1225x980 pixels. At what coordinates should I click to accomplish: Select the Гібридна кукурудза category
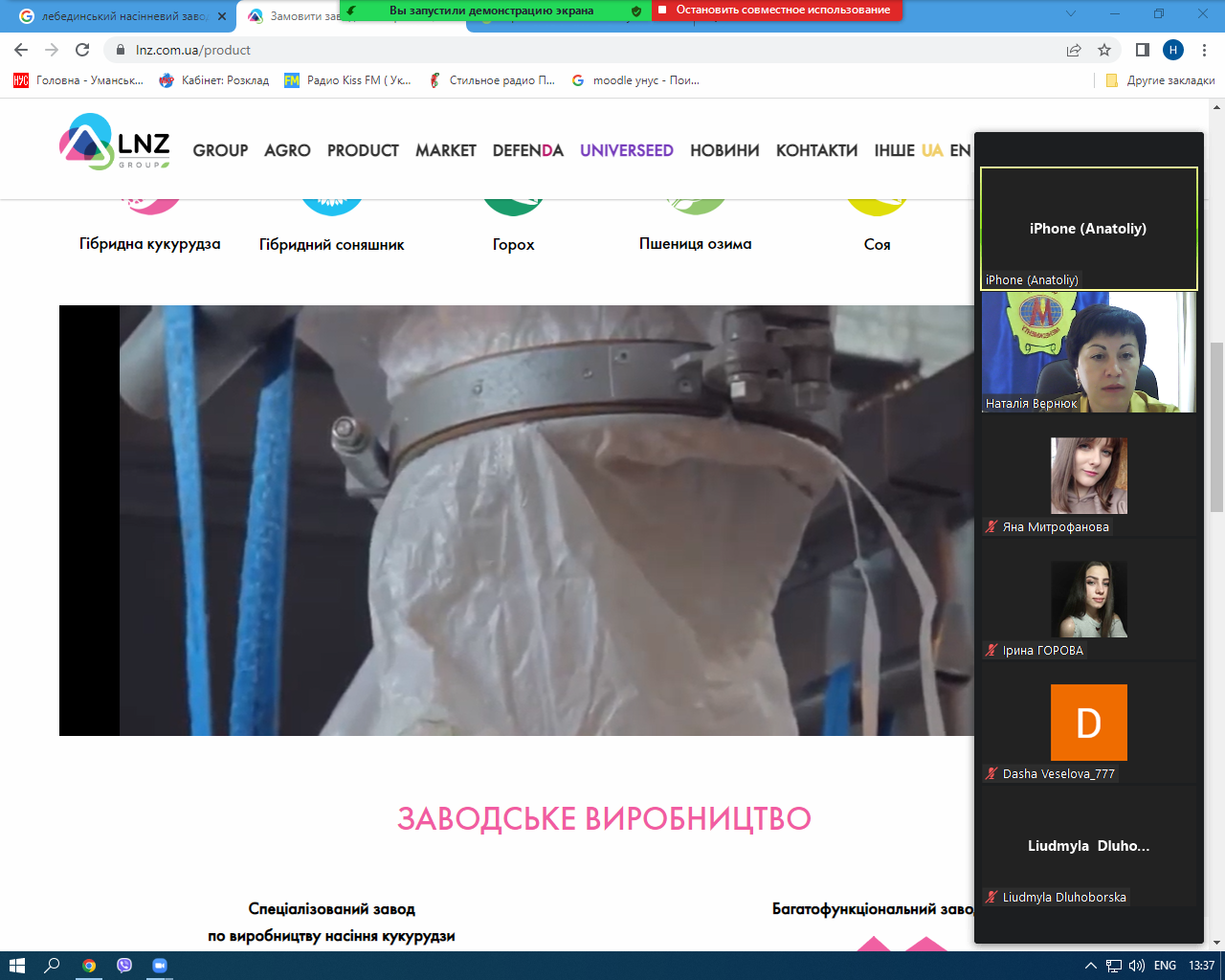[x=150, y=244]
